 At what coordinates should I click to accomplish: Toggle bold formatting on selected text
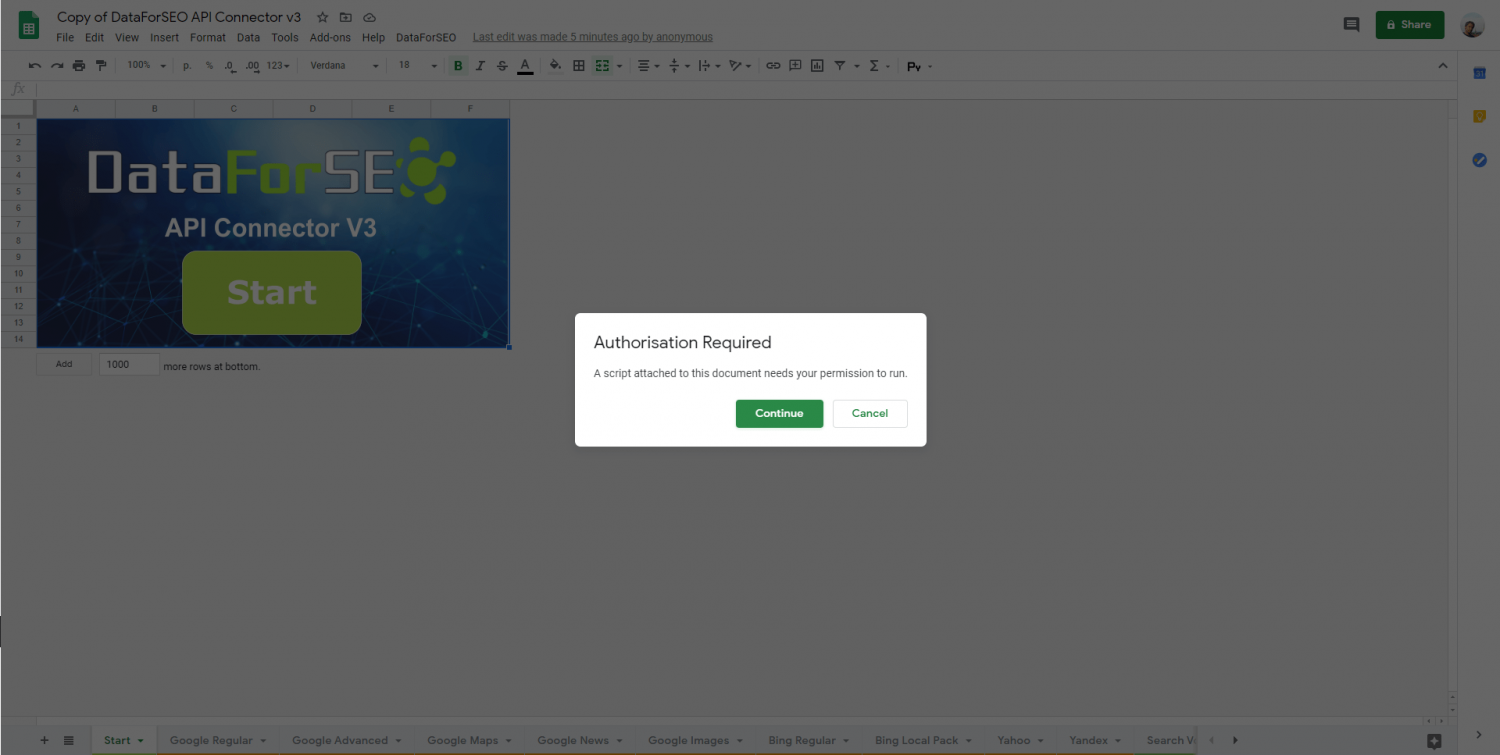457,65
